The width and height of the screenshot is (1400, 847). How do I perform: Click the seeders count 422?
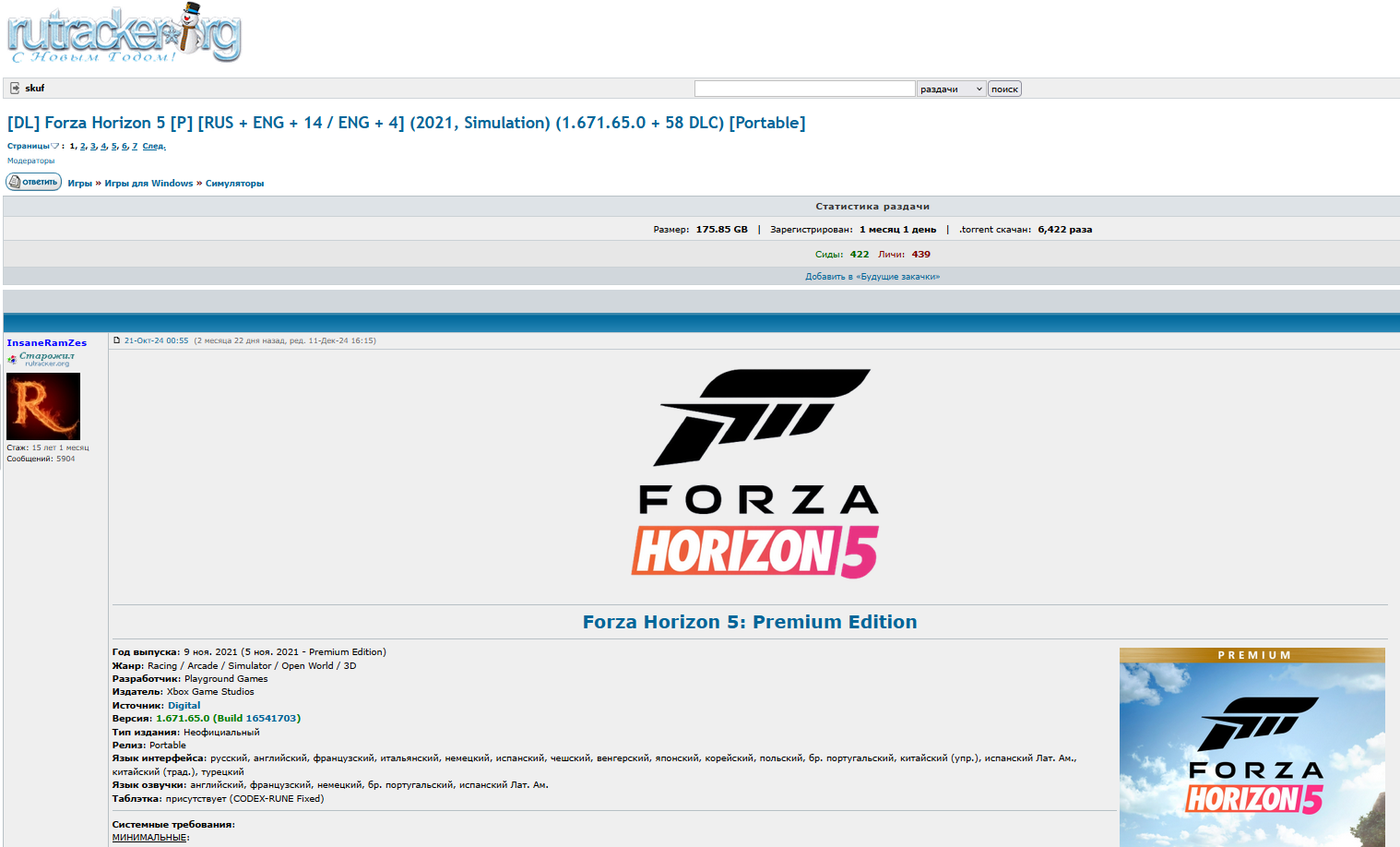click(x=860, y=255)
